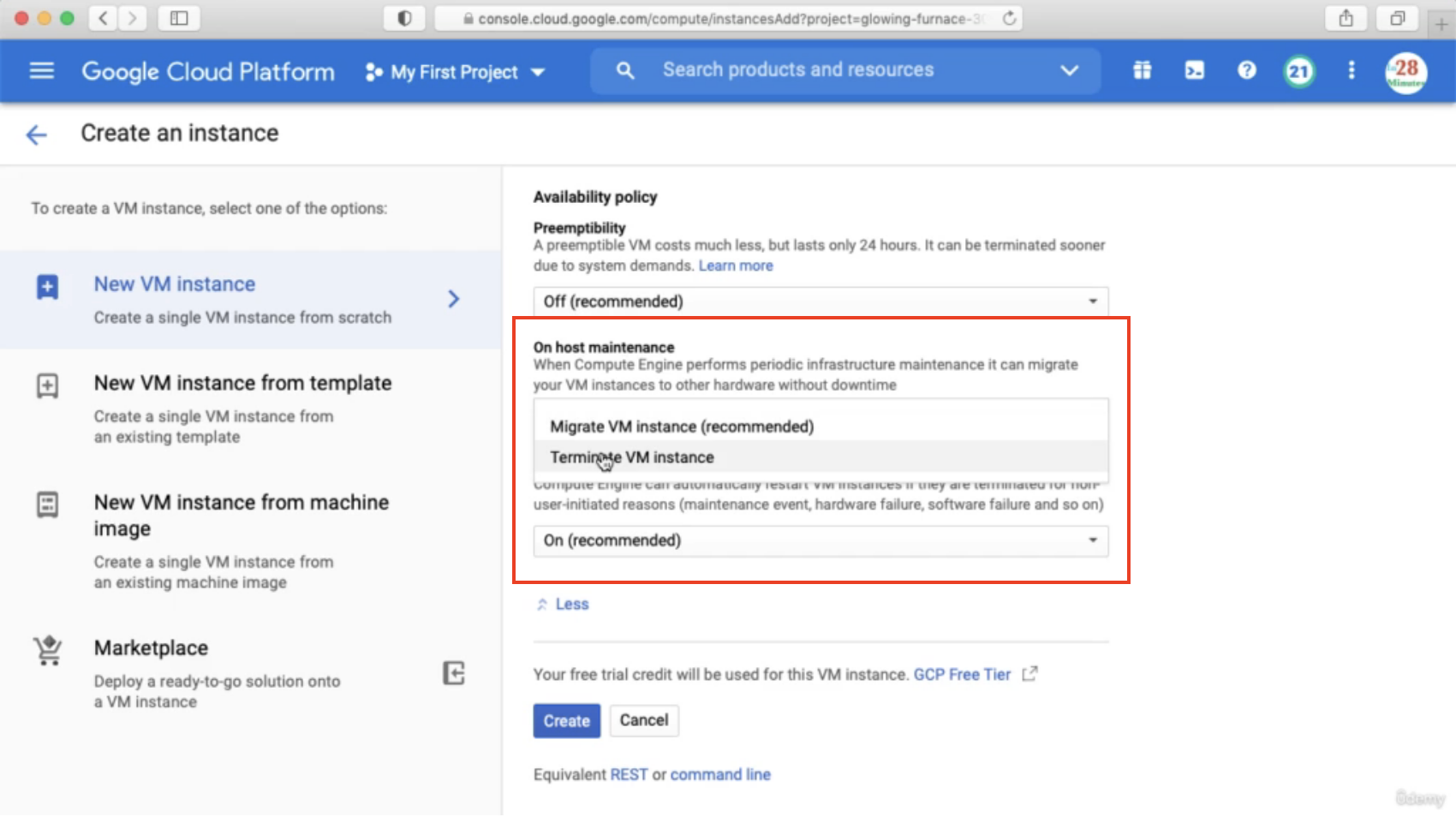Click the Create button
The width and height of the screenshot is (1456, 817).
(x=566, y=721)
